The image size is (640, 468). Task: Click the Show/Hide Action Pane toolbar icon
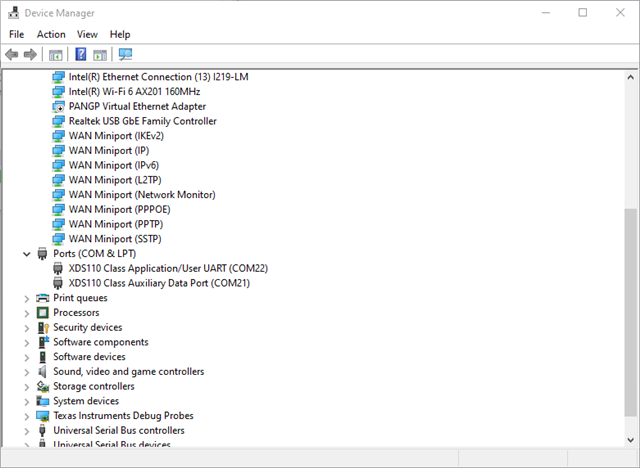pyautogui.click(x=100, y=55)
